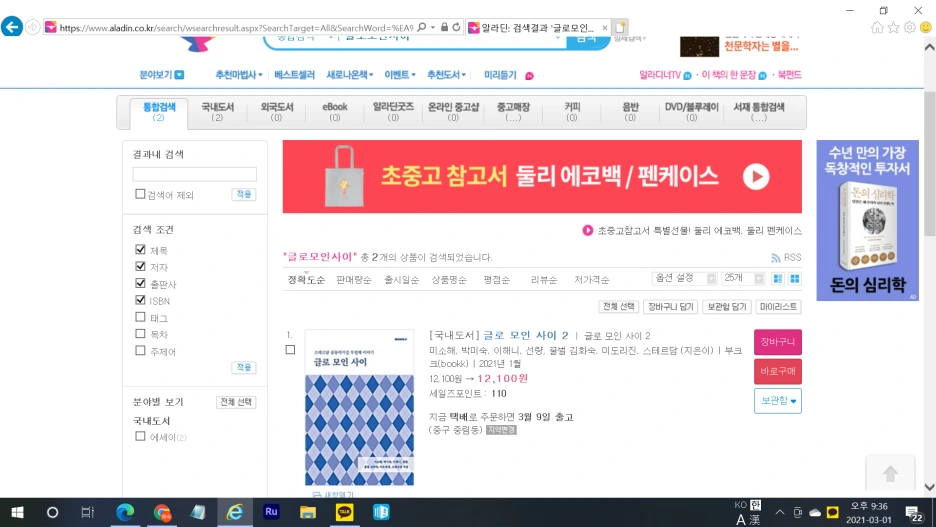Open notification center icon in tray
Screen dimensions: 936x527
point(913,513)
